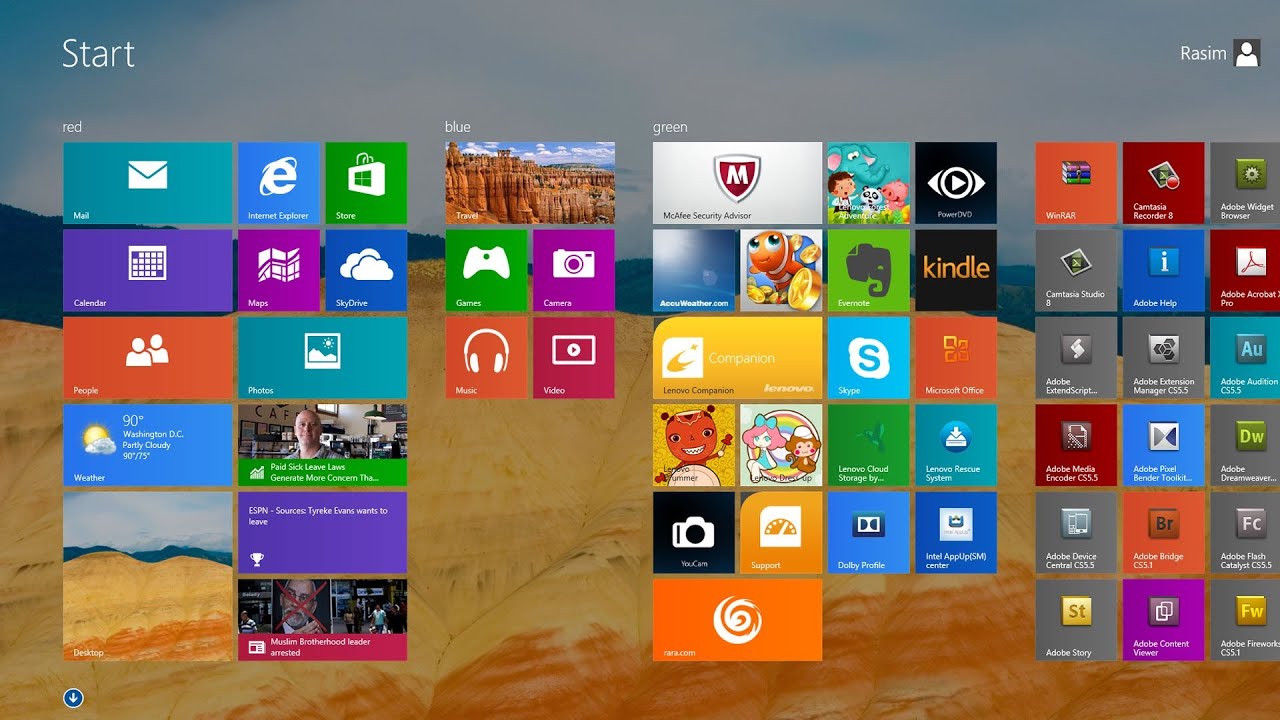Viewport: 1280px width, 720px height.
Task: Open the Paid Sick Leave Laws finance tile
Action: coord(322,445)
